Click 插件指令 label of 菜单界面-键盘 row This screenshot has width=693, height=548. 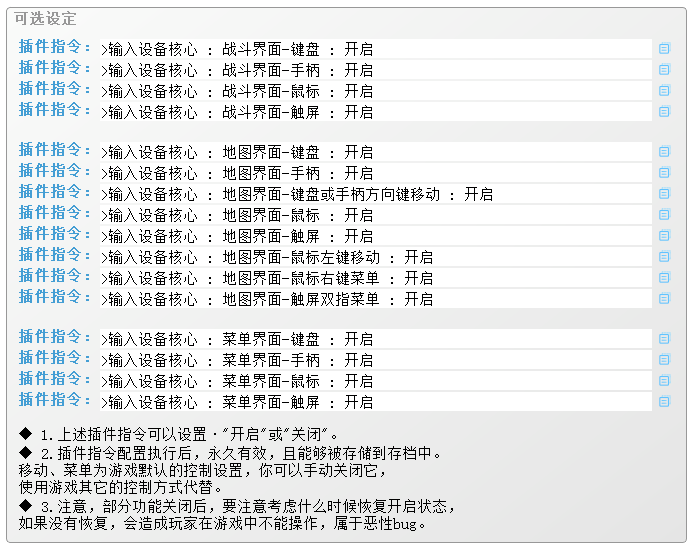56,337
